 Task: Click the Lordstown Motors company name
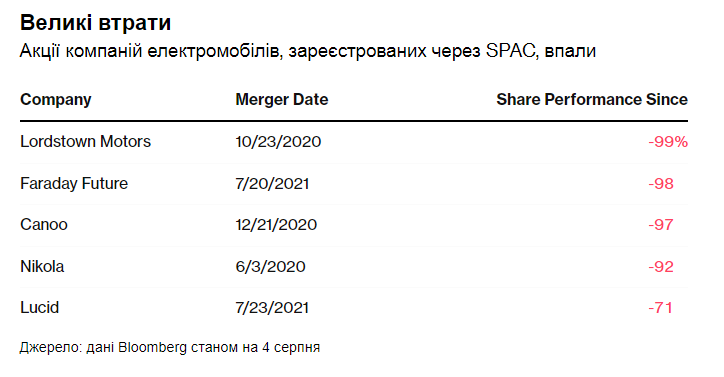coord(85,141)
